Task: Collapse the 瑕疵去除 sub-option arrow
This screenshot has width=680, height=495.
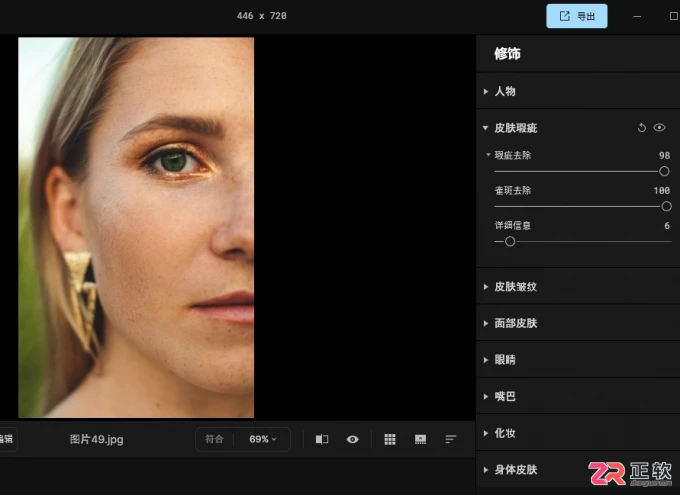Action: 488,155
